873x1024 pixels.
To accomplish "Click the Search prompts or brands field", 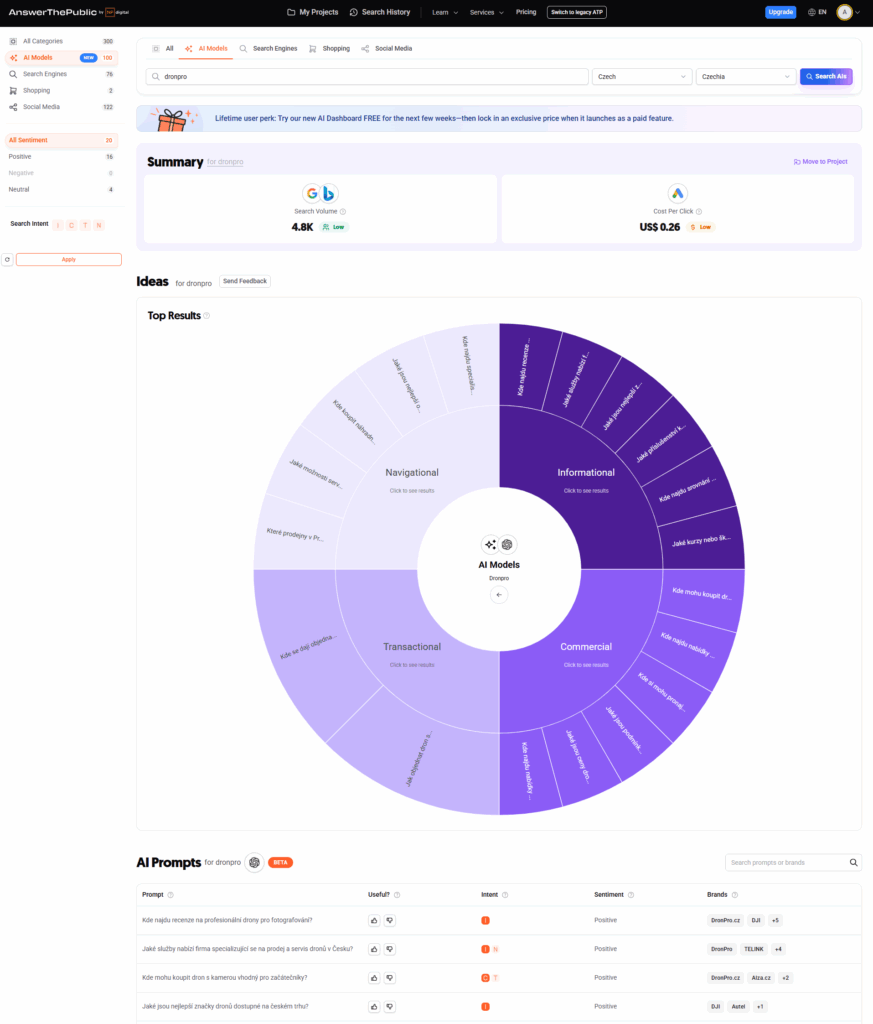I will pyautogui.click(x=786, y=862).
